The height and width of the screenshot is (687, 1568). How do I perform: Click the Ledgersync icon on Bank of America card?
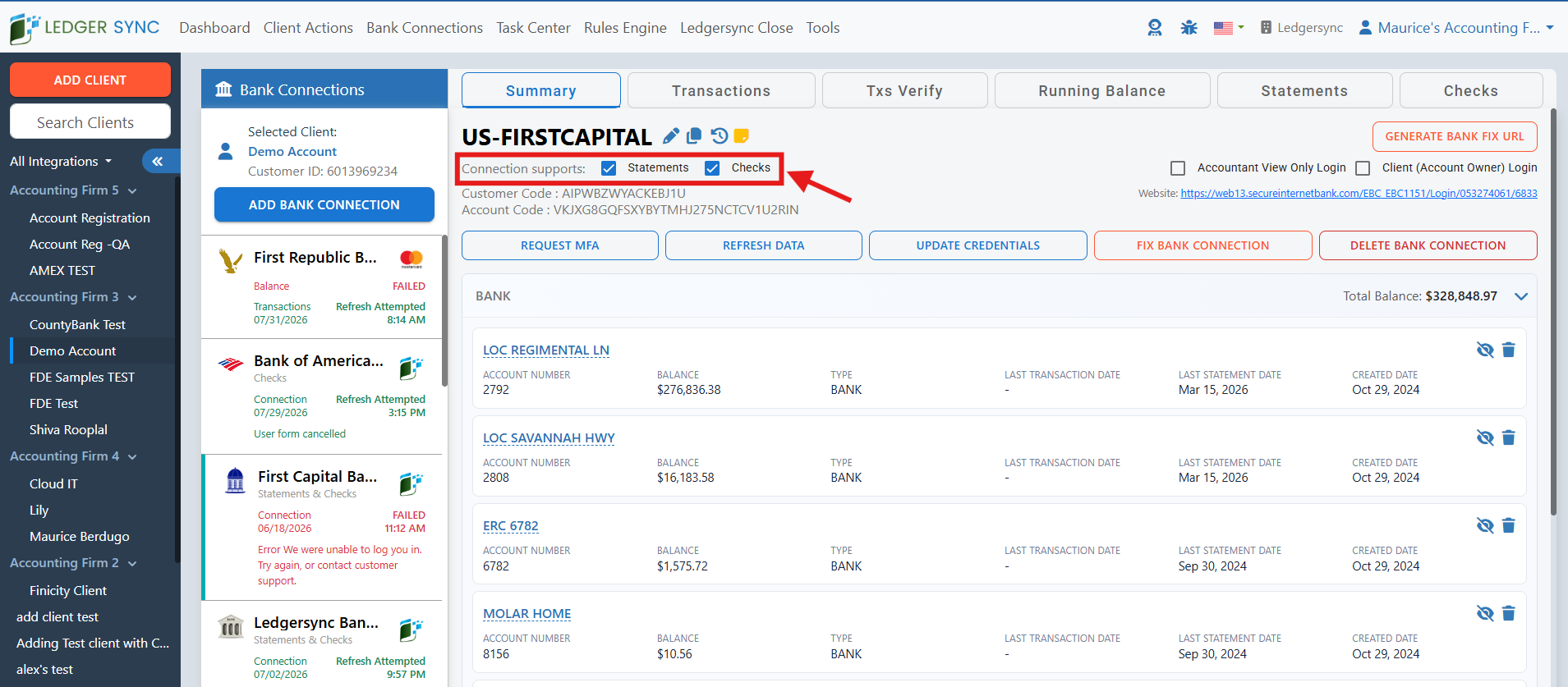pyautogui.click(x=411, y=369)
